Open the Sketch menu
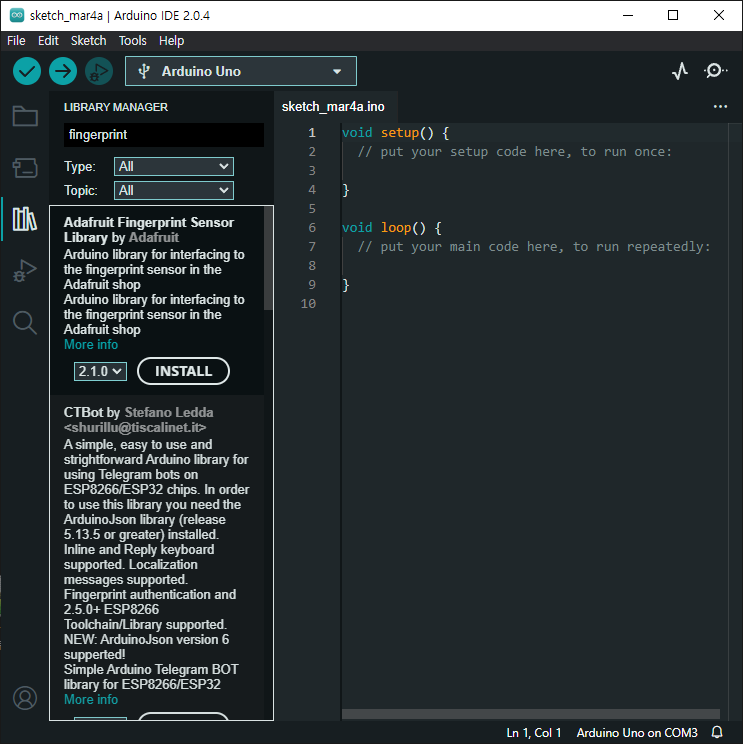Screen dimensions: 743x744 [88, 41]
